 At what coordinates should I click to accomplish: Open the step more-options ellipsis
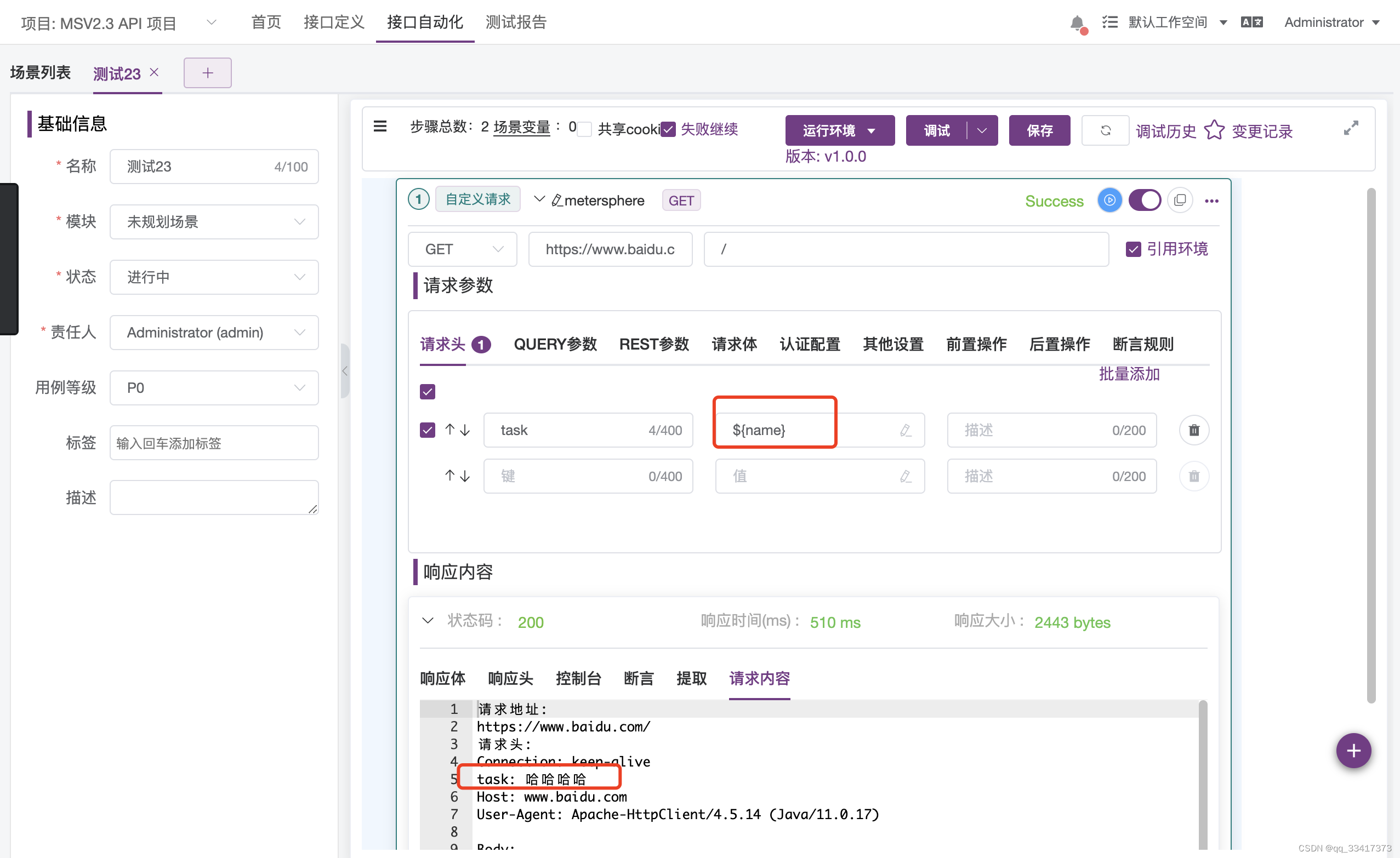pyautogui.click(x=1211, y=201)
